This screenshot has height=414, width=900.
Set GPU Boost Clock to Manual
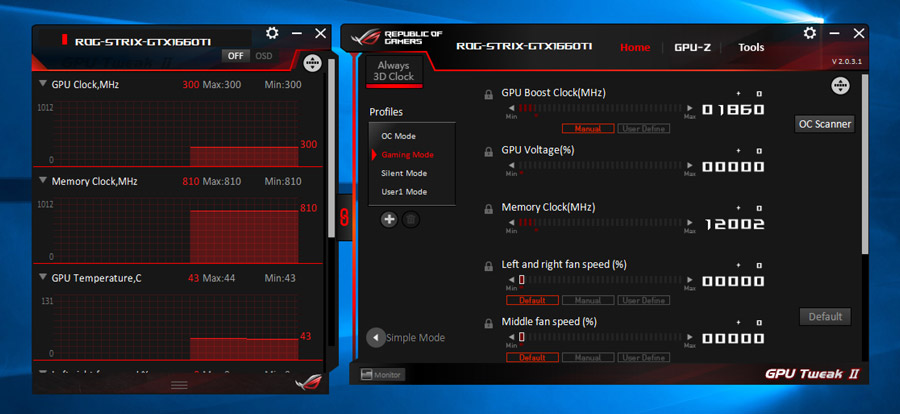coord(588,129)
